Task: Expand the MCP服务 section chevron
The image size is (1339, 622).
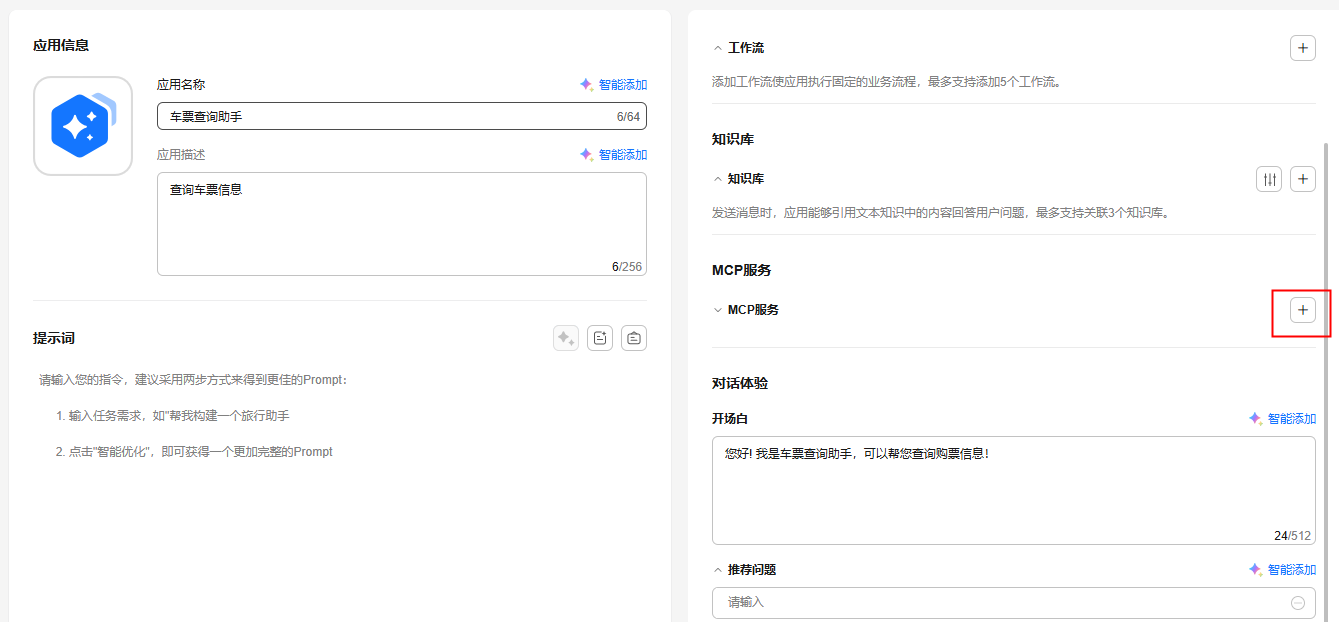Action: coord(717,310)
